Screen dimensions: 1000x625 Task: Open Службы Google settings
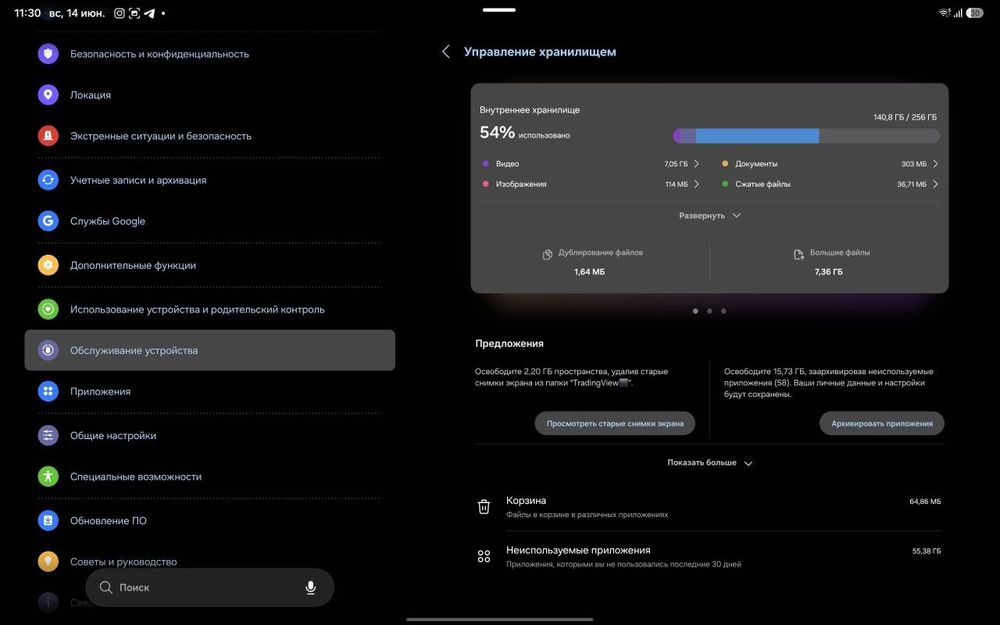pos(210,221)
